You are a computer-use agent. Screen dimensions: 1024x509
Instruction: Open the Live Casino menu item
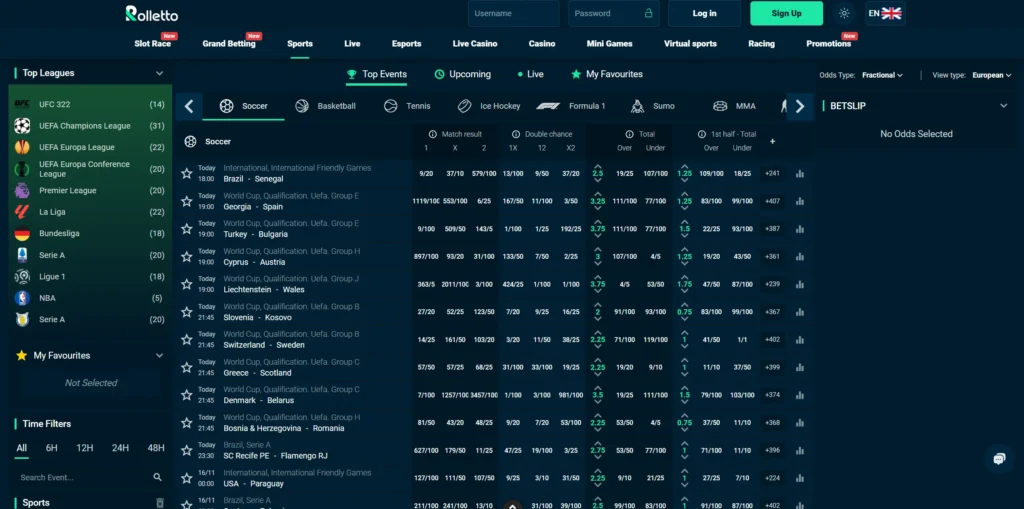click(474, 44)
